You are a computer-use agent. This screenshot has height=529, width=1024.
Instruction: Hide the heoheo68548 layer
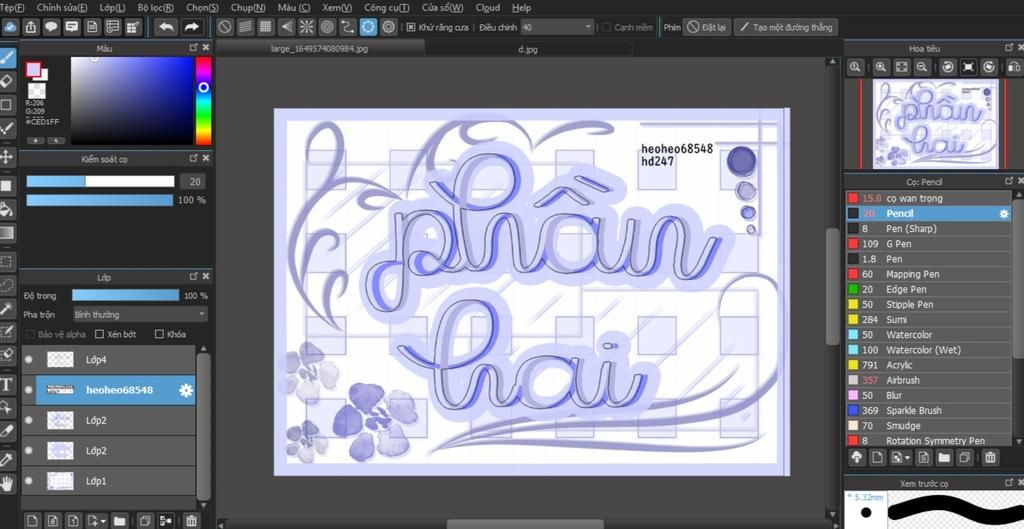click(x=28, y=390)
